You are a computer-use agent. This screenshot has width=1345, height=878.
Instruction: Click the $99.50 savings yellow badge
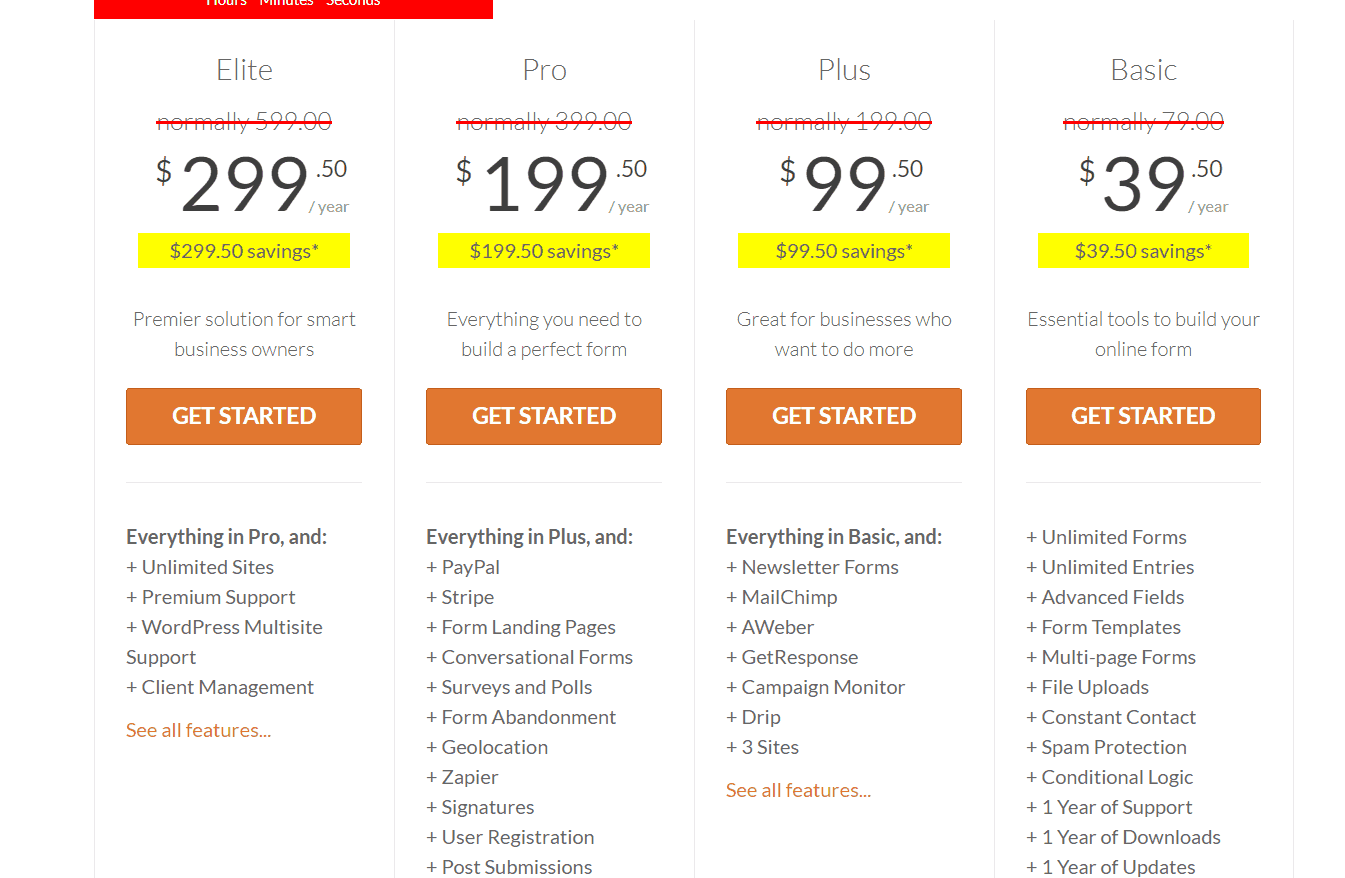pyautogui.click(x=844, y=251)
